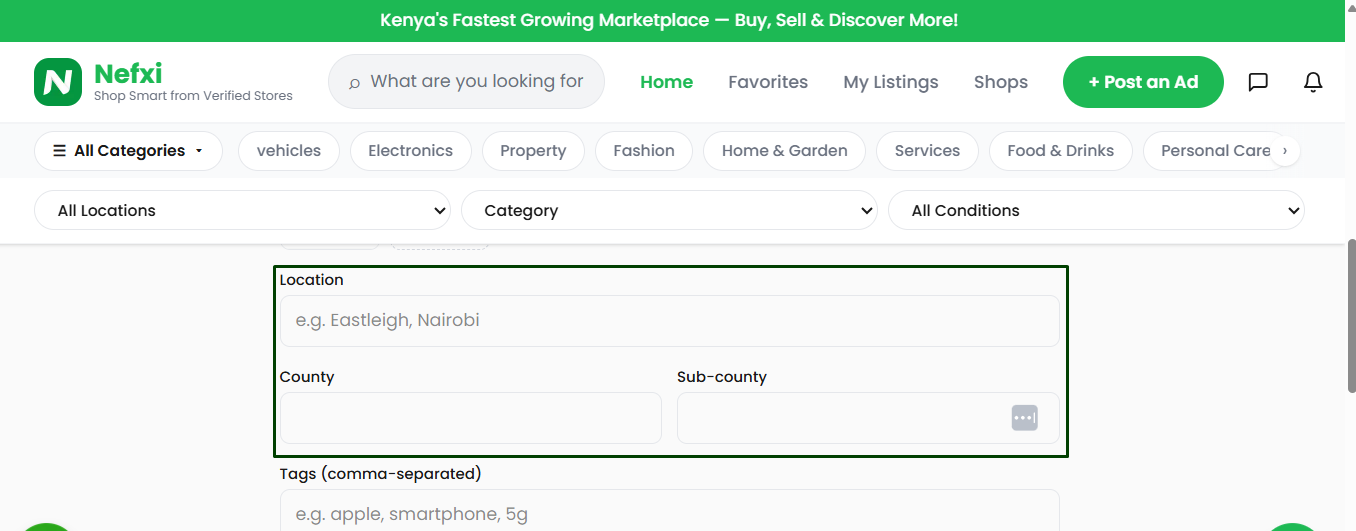Click the search magnifier icon

(x=354, y=83)
